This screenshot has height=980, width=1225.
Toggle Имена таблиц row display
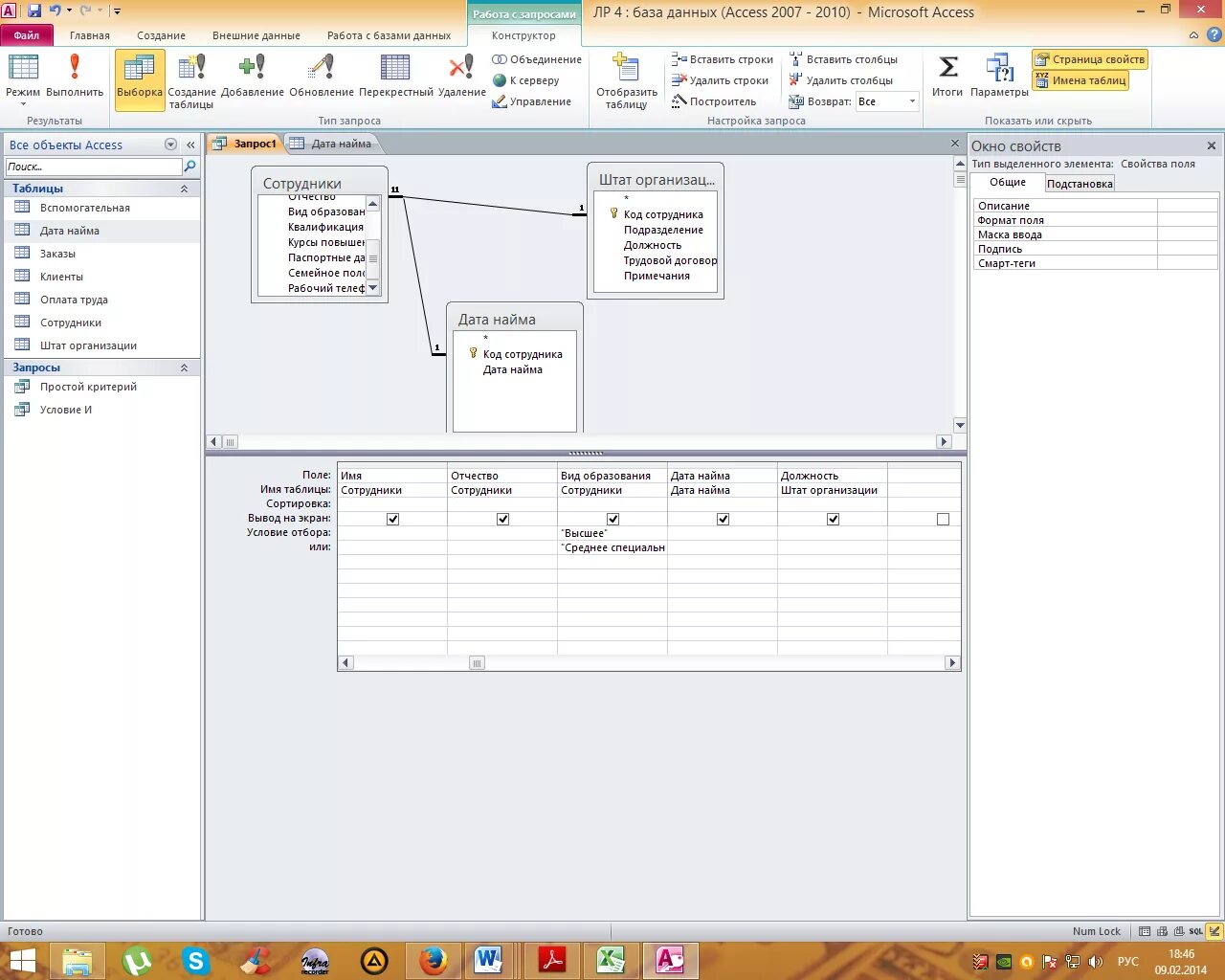(1080, 80)
